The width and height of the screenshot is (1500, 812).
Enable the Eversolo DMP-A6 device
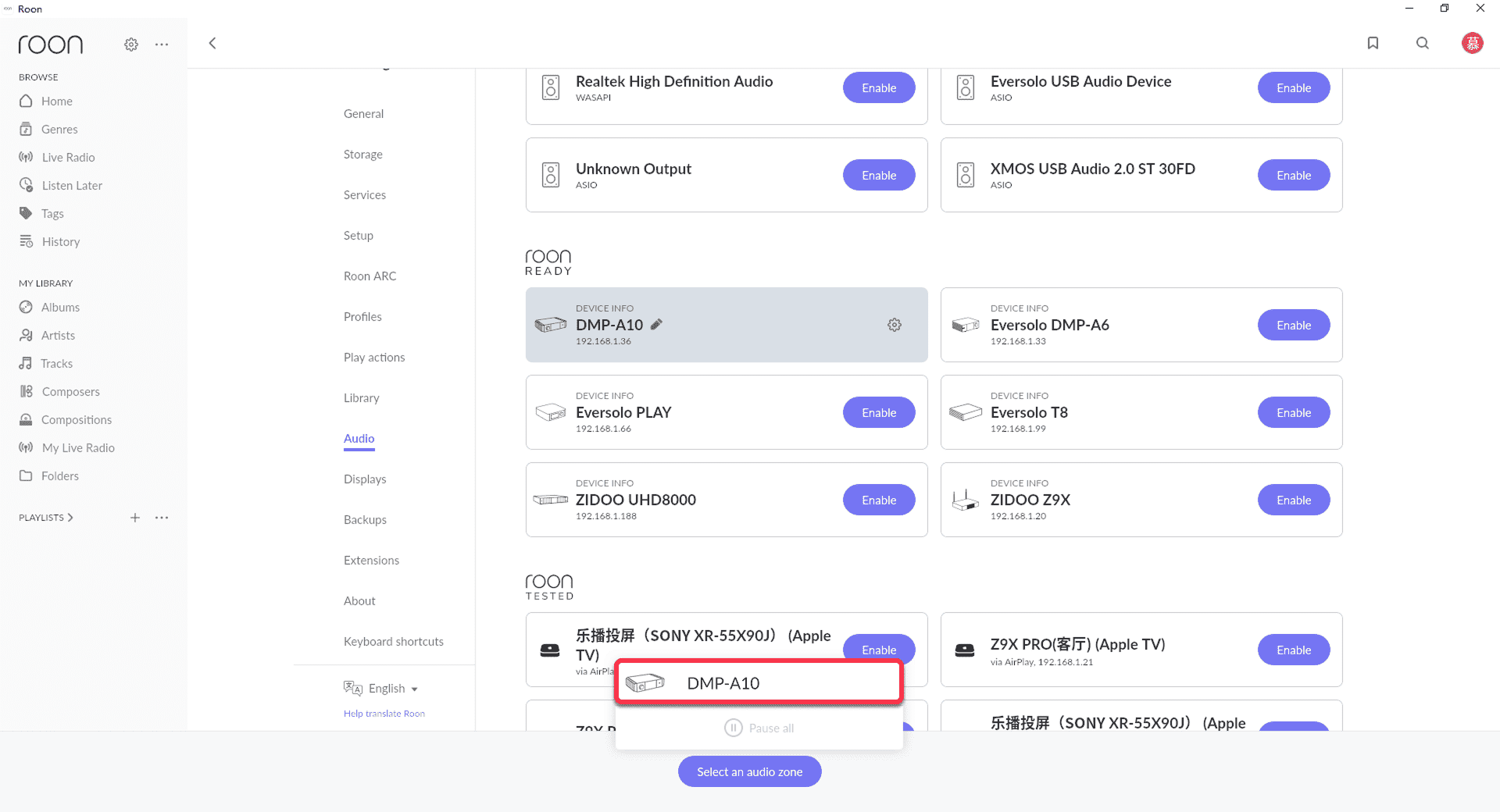pos(1293,326)
